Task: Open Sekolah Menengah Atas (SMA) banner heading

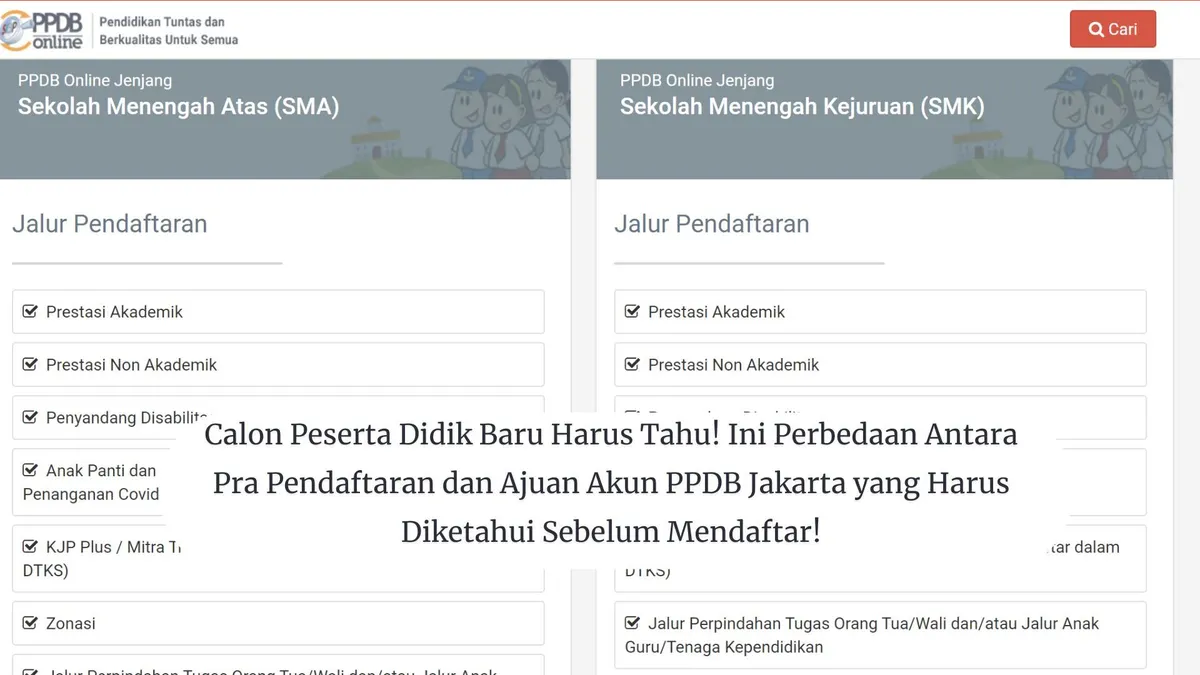Action: tap(178, 106)
